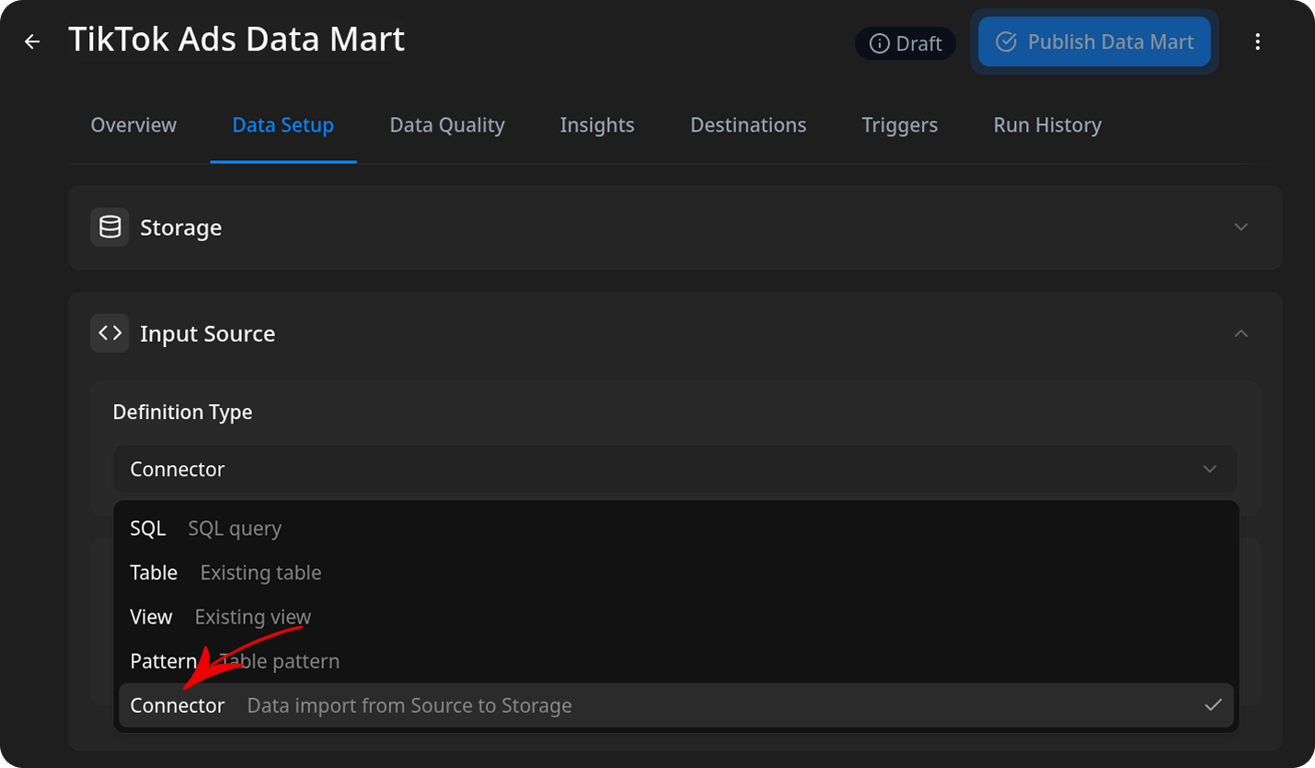Choose Table existing table option
The image size is (1315, 768).
tap(676, 573)
